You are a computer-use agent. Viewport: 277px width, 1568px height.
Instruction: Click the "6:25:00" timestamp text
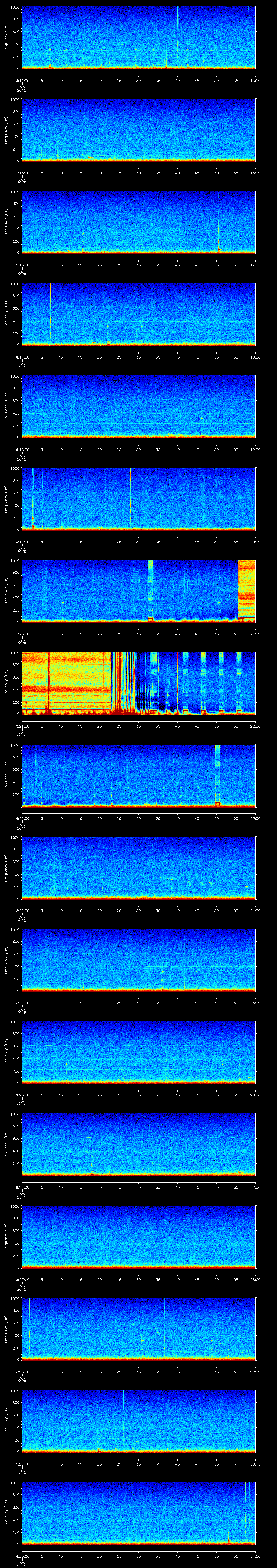(x=22, y=1095)
